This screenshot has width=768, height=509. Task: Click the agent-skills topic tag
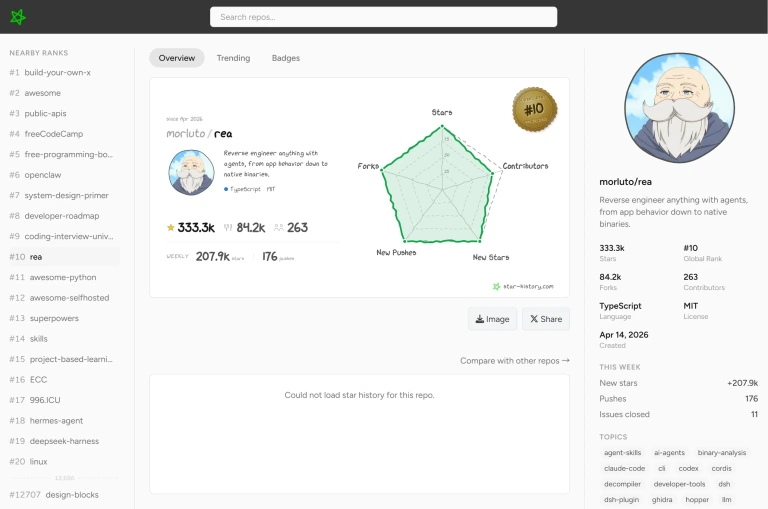click(x=623, y=453)
